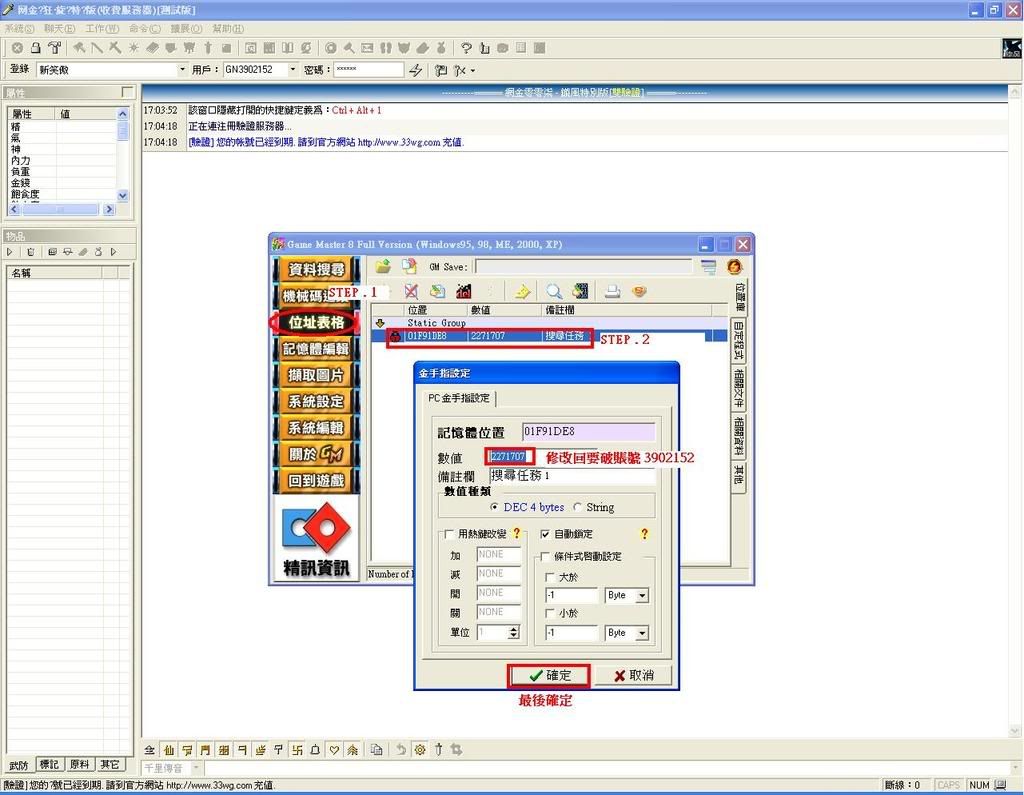Click the question mark help toolbar icon
This screenshot has height=795, width=1024.
[466, 47]
